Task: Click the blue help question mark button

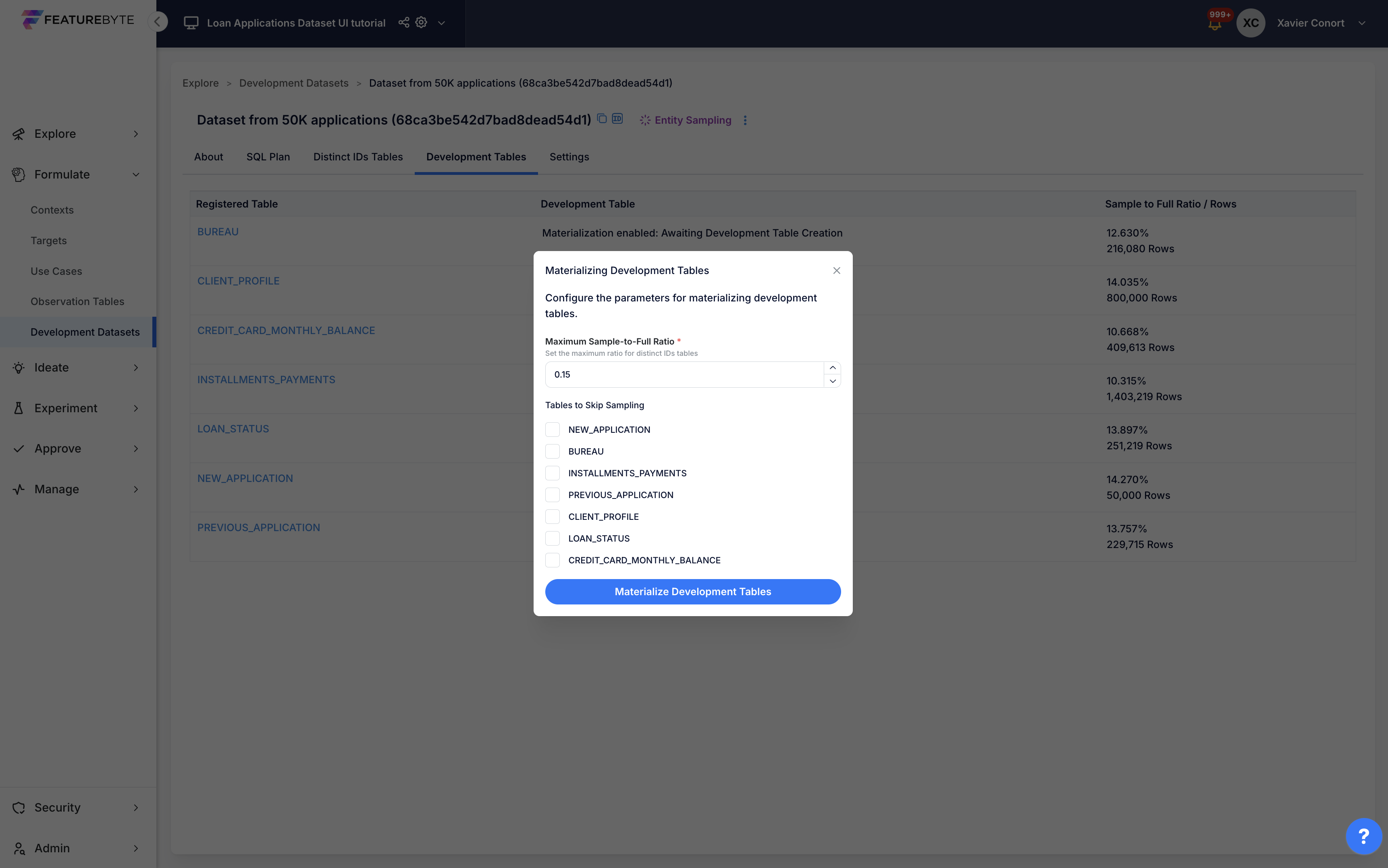Action: coord(1363,836)
